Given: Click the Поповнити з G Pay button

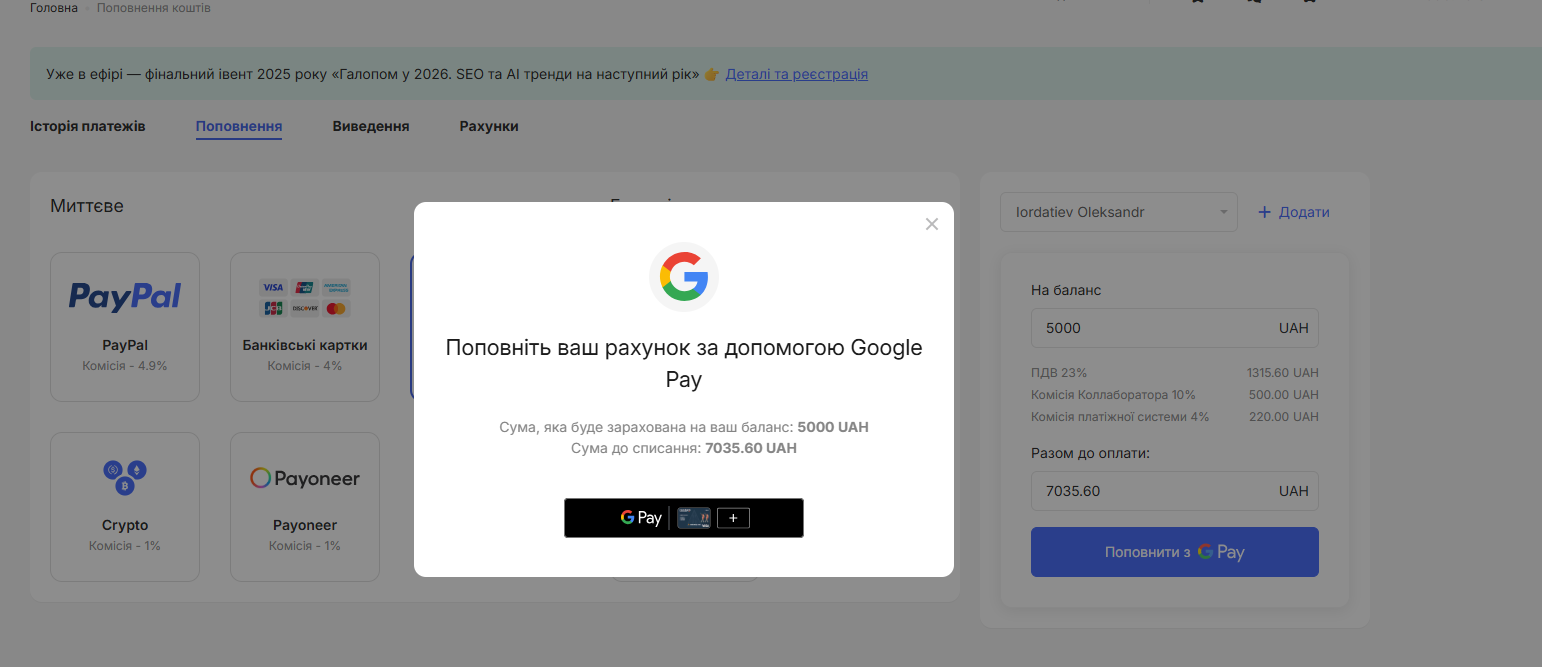Looking at the screenshot, I should [1175, 552].
